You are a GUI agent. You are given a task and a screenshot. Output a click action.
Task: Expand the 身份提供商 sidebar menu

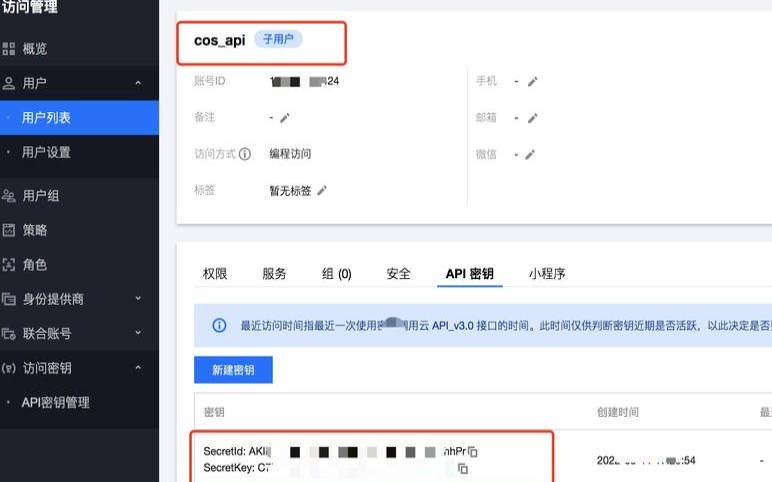click(x=138, y=298)
